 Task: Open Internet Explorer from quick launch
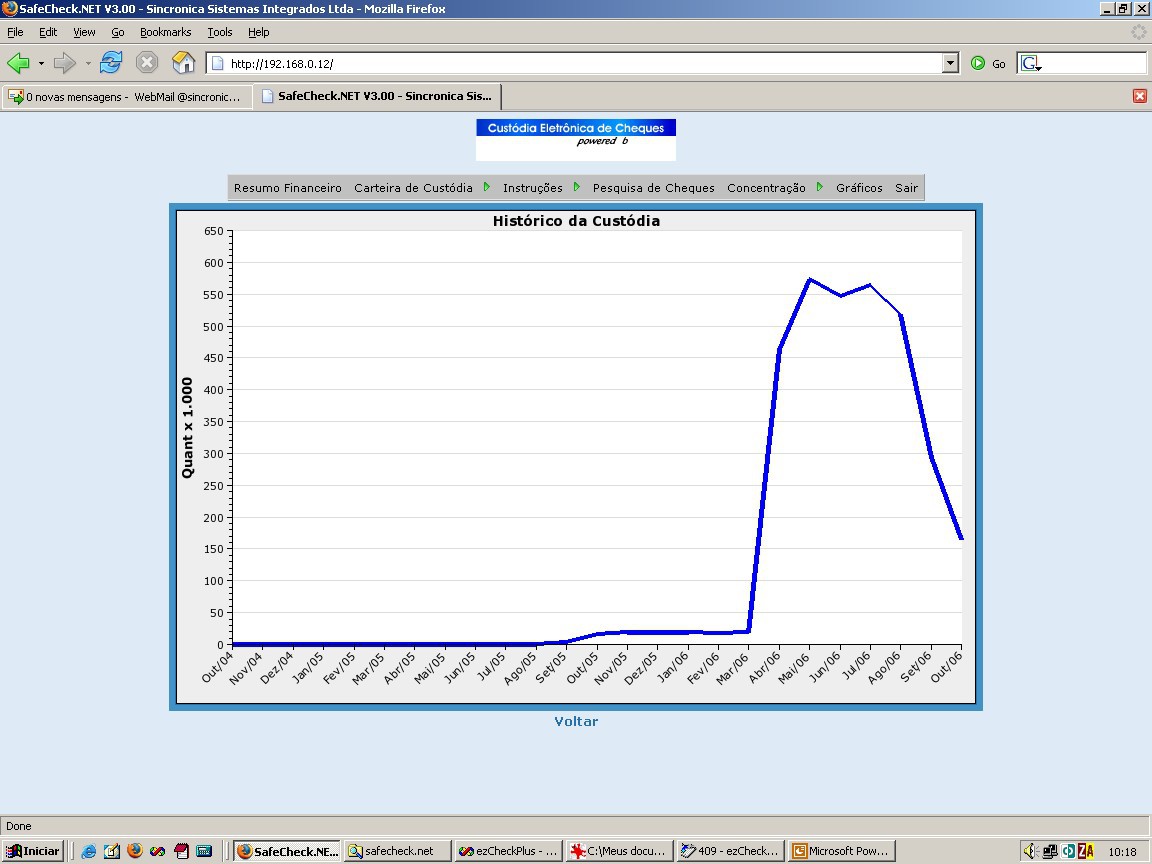tap(88, 851)
